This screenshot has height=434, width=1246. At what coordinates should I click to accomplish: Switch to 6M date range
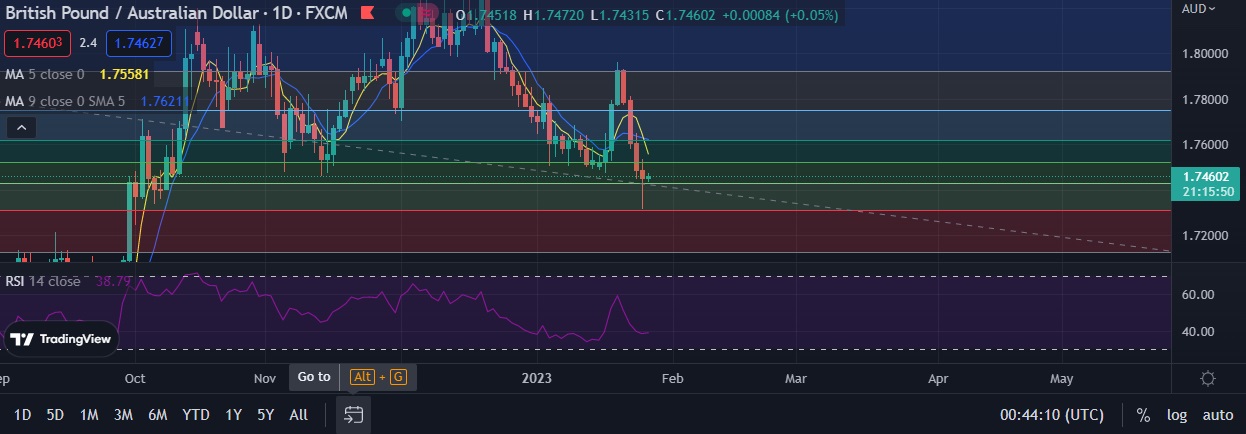coord(157,414)
